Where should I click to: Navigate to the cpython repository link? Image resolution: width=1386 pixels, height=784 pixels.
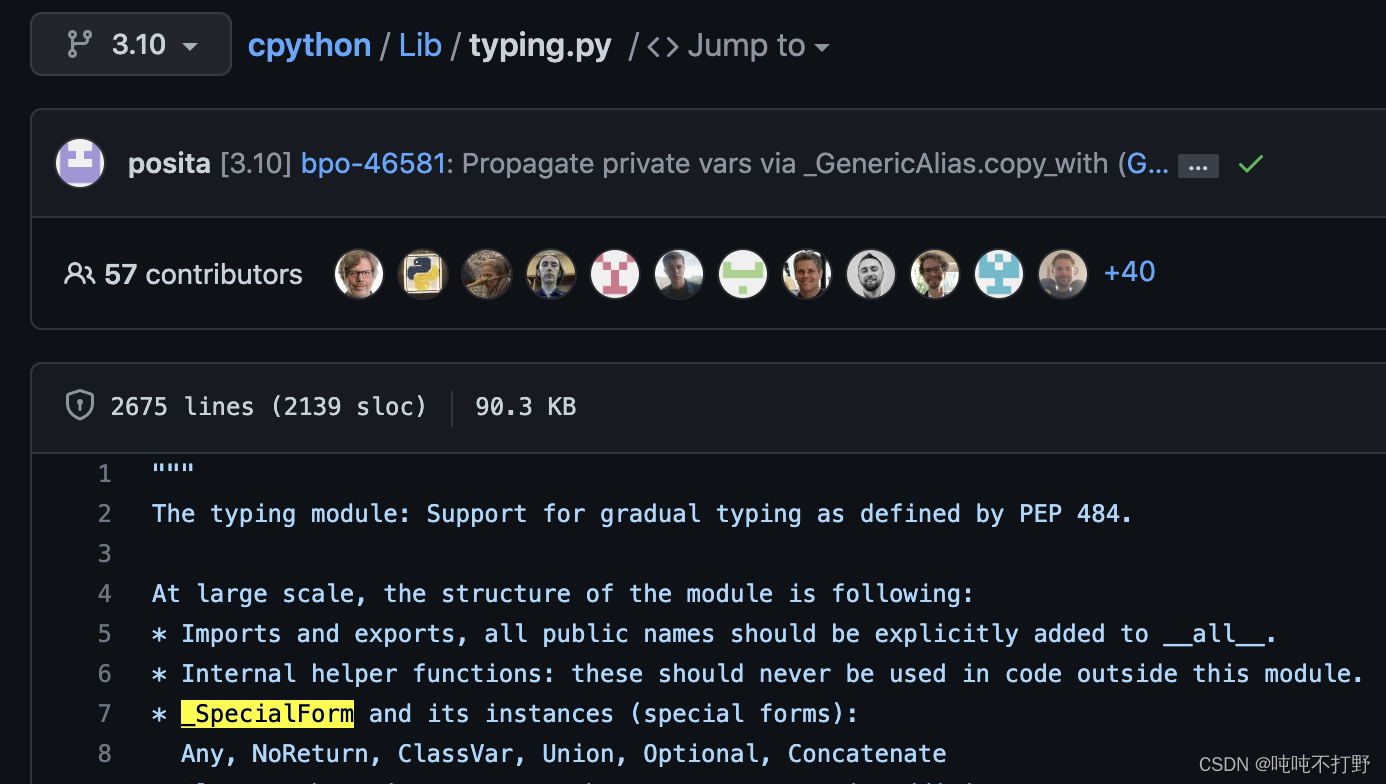coord(309,45)
